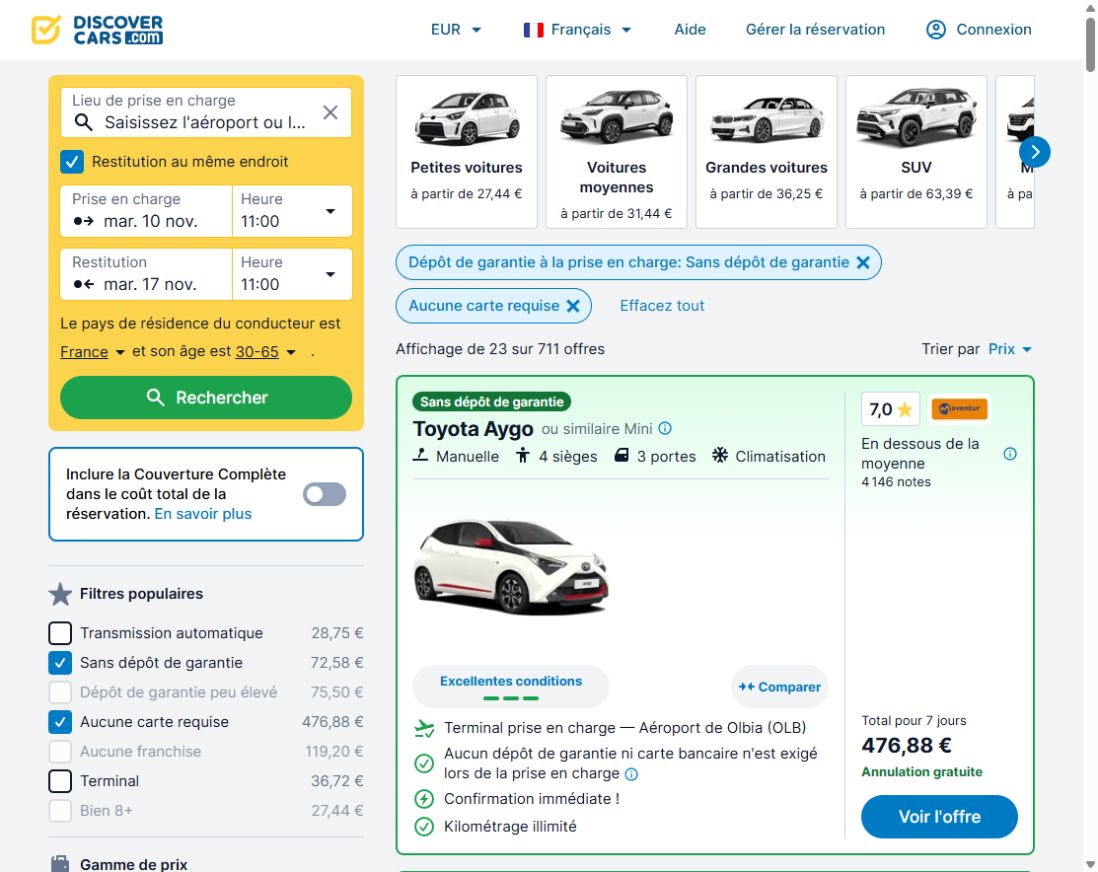1098x872 pixels.
Task: Select the 'Grandes voitures' category
Action: tap(766, 152)
